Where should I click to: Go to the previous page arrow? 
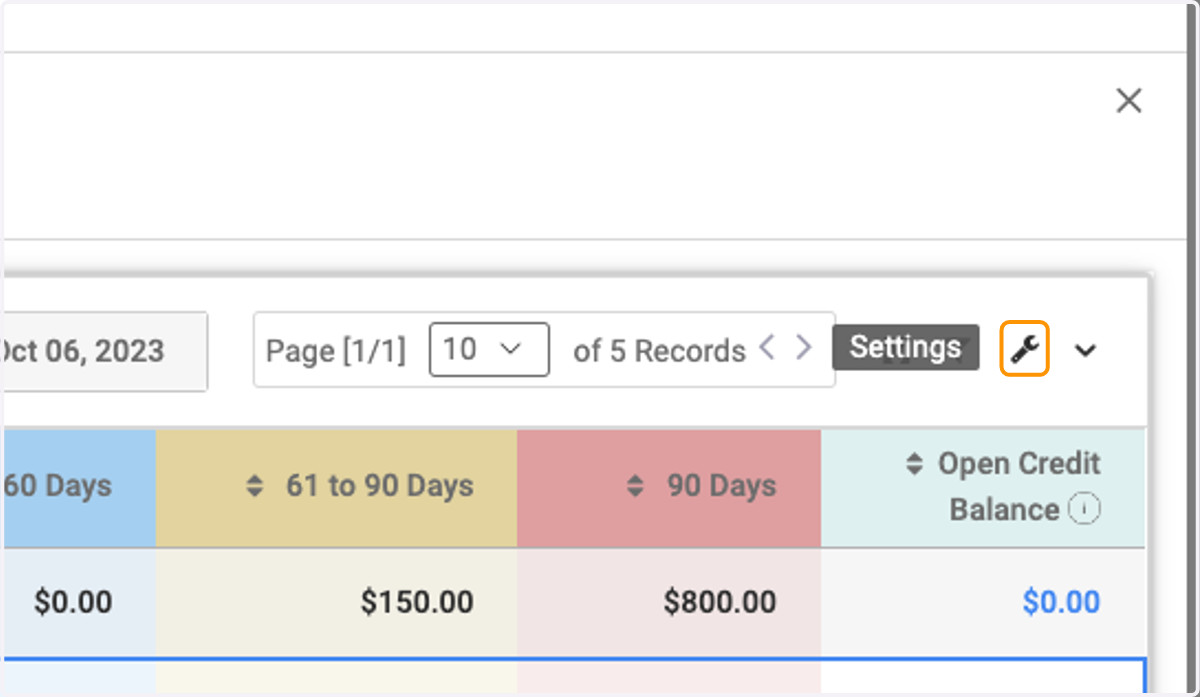(767, 347)
